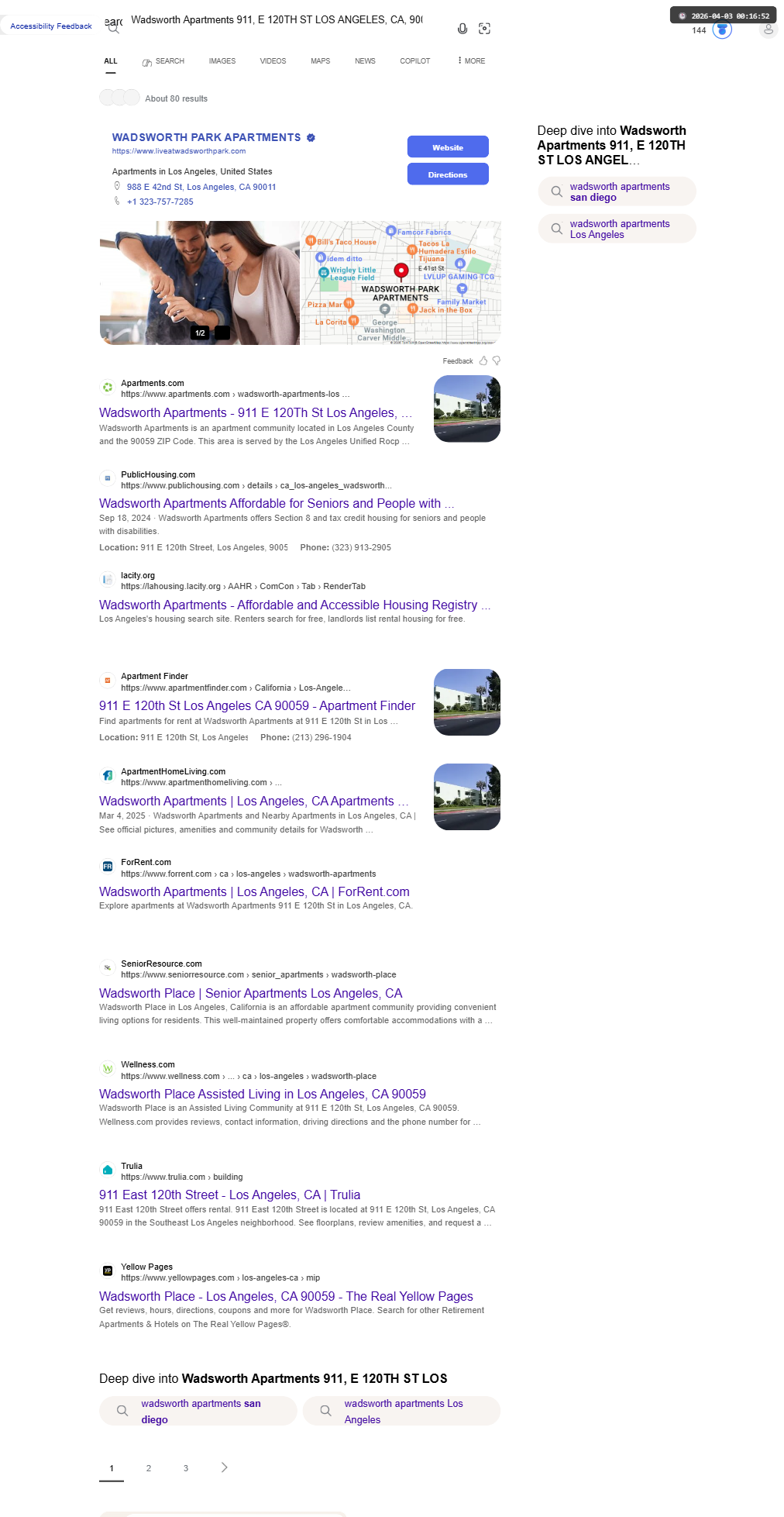Screen dimensions: 784x1517
Task: Click the magnifier search icon in search box
Action: coord(113,29)
